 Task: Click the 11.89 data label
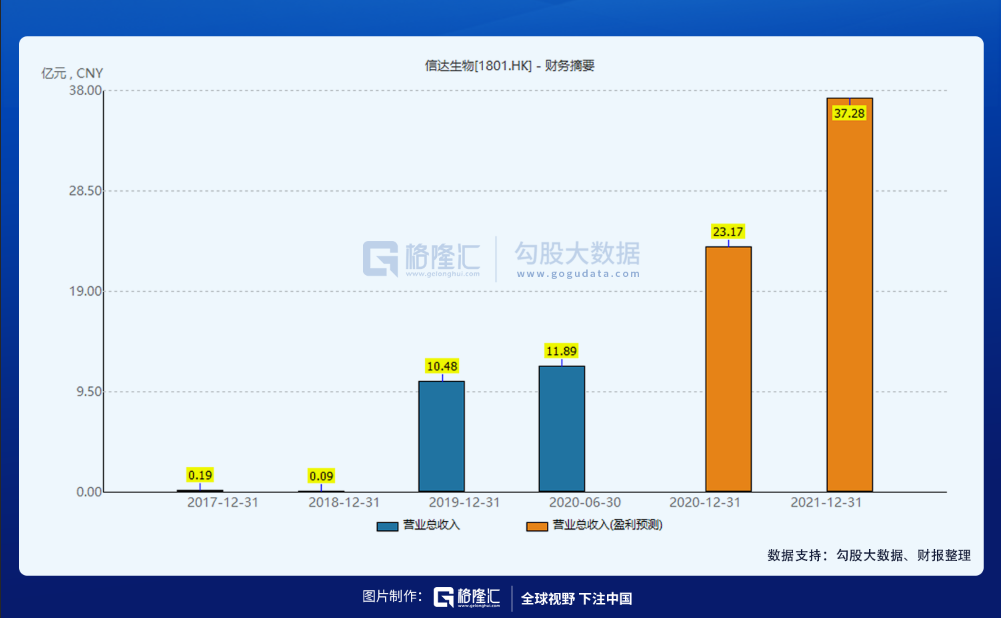click(x=562, y=351)
